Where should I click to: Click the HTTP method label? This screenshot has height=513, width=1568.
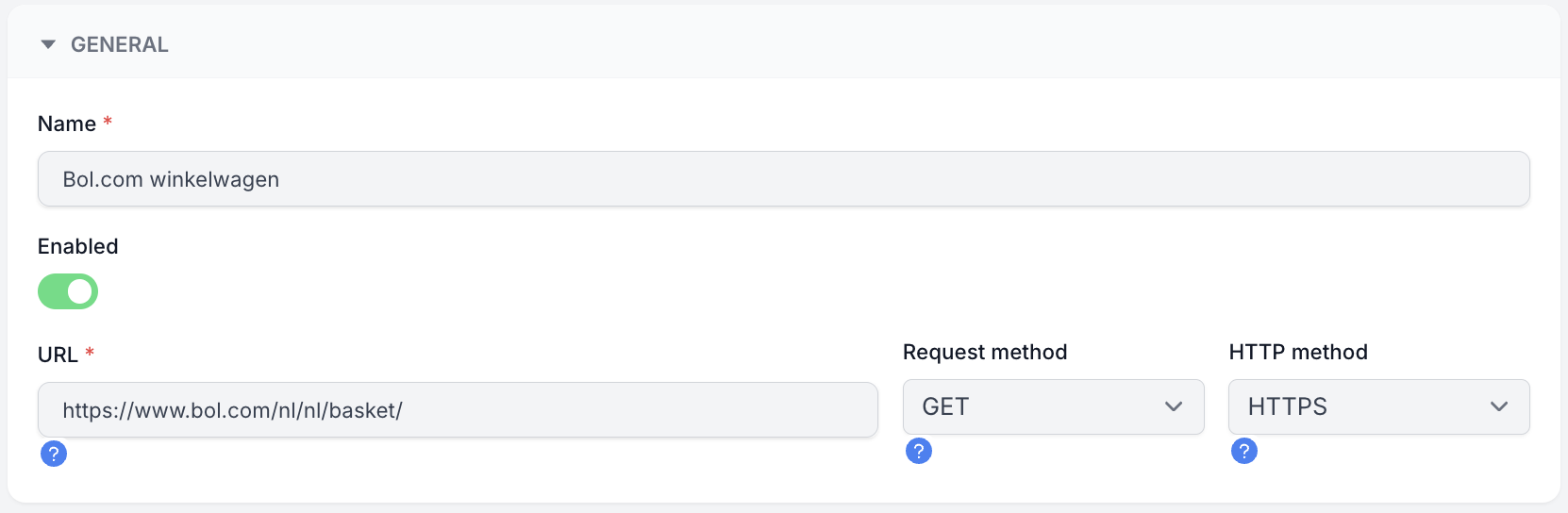[x=1298, y=352]
